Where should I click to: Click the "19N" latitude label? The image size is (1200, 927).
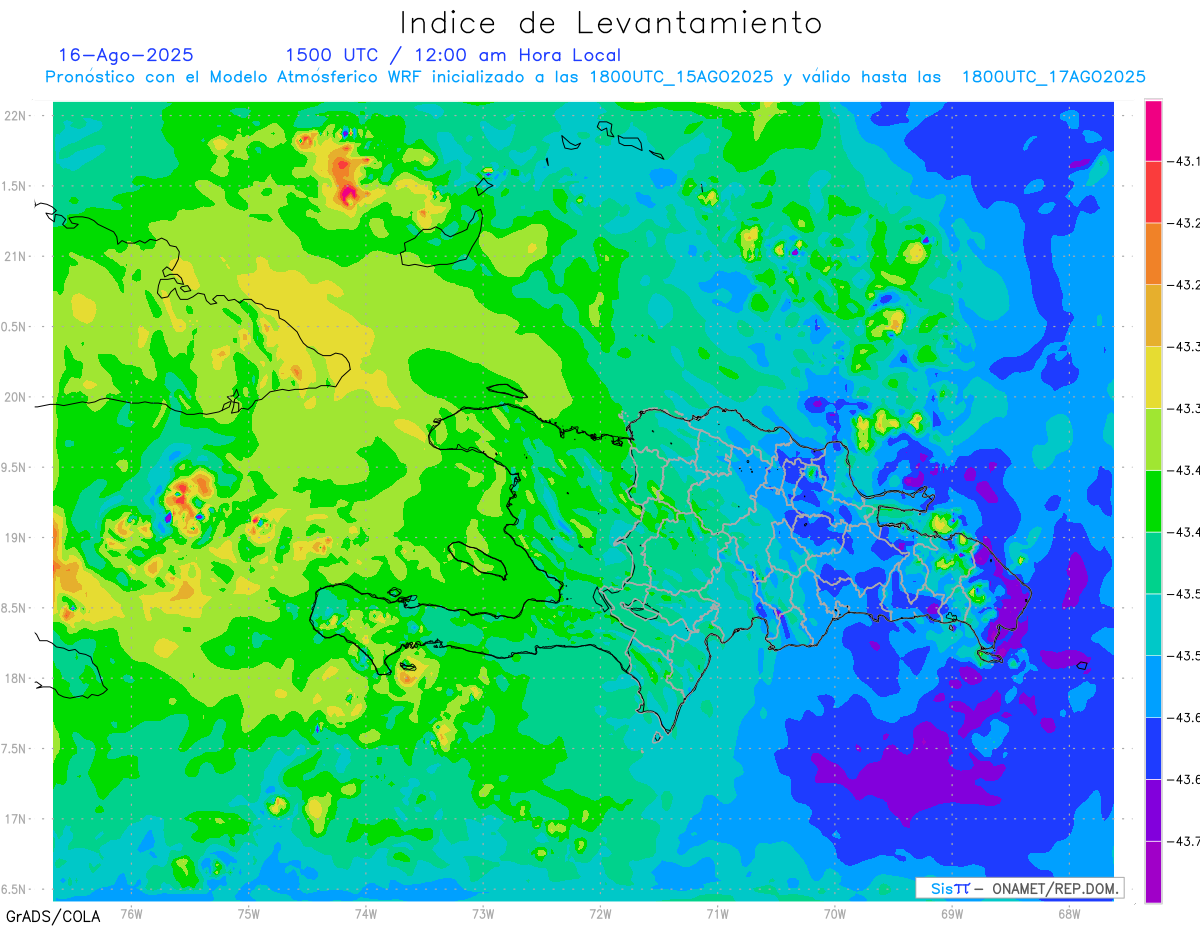click(16, 538)
